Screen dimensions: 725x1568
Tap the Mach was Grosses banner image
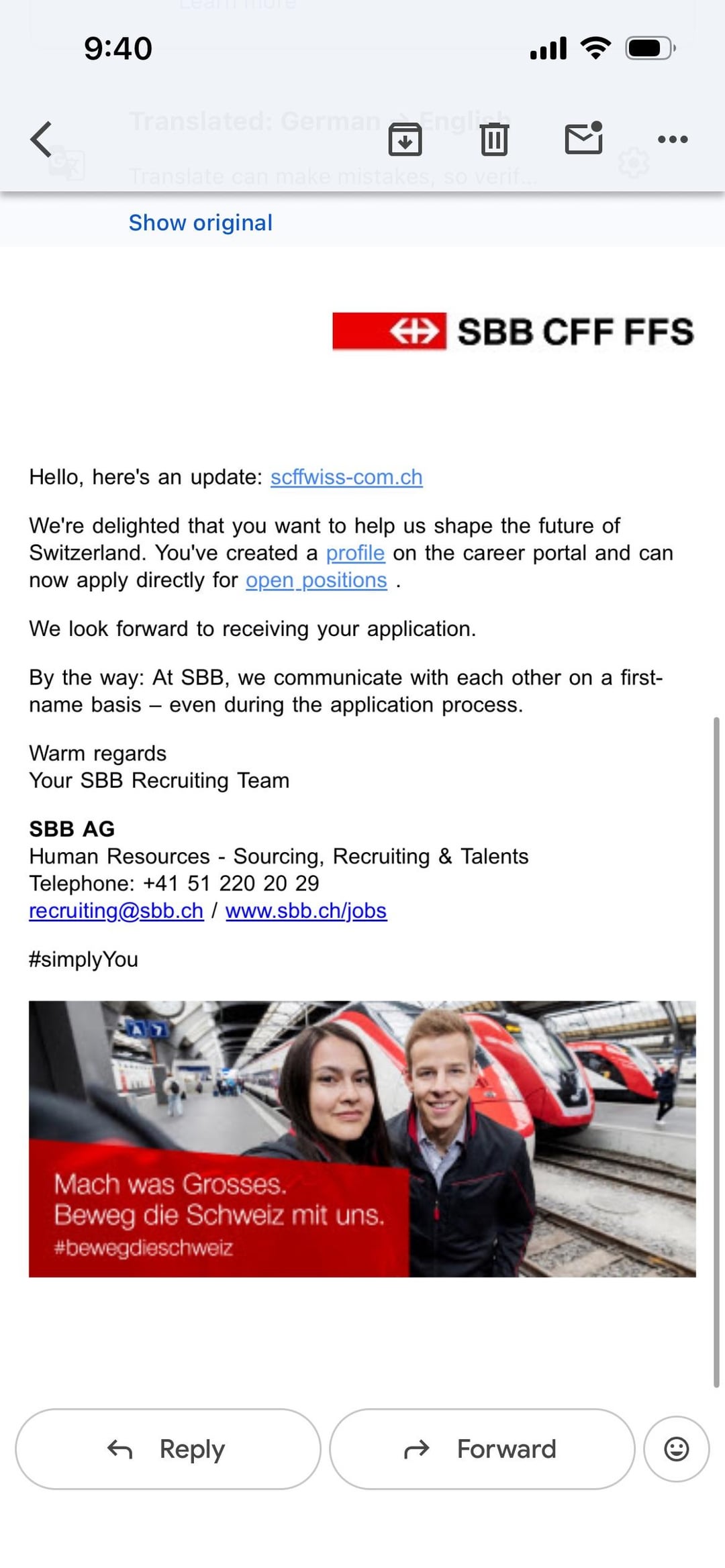[362, 1139]
